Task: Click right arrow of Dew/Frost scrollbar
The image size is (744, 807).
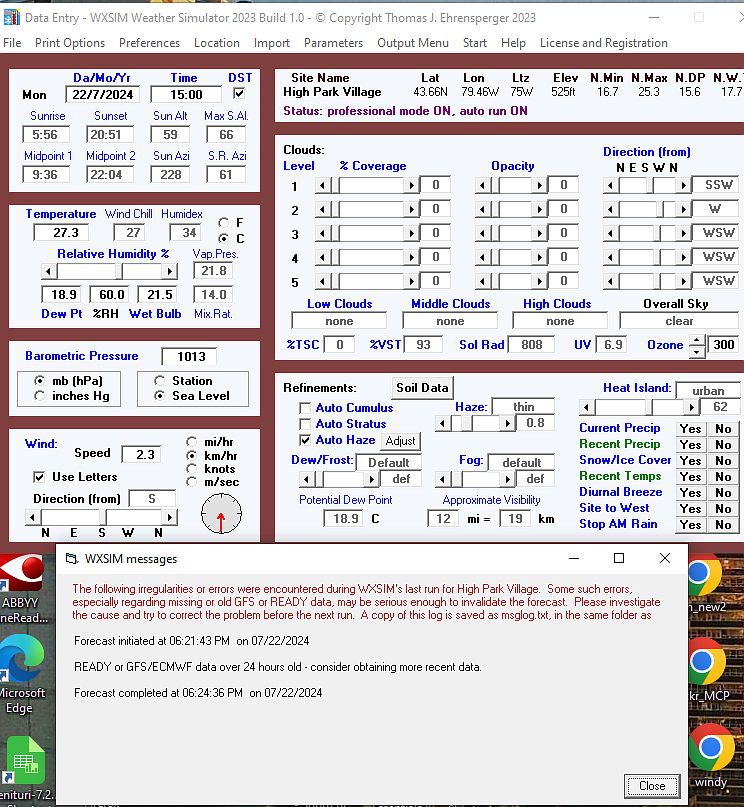Action: pyautogui.click(x=371, y=480)
